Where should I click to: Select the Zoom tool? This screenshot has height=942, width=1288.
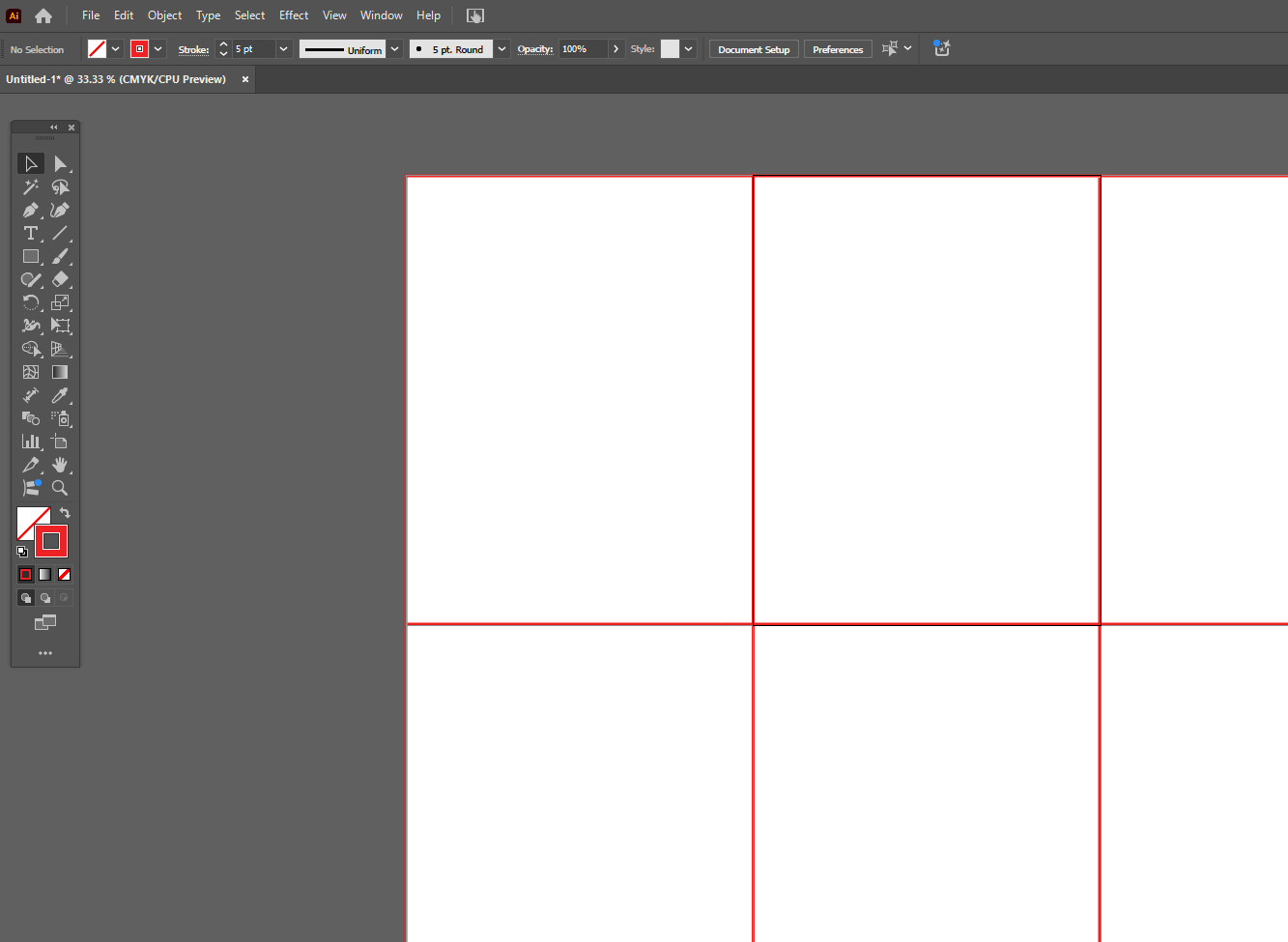(60, 488)
